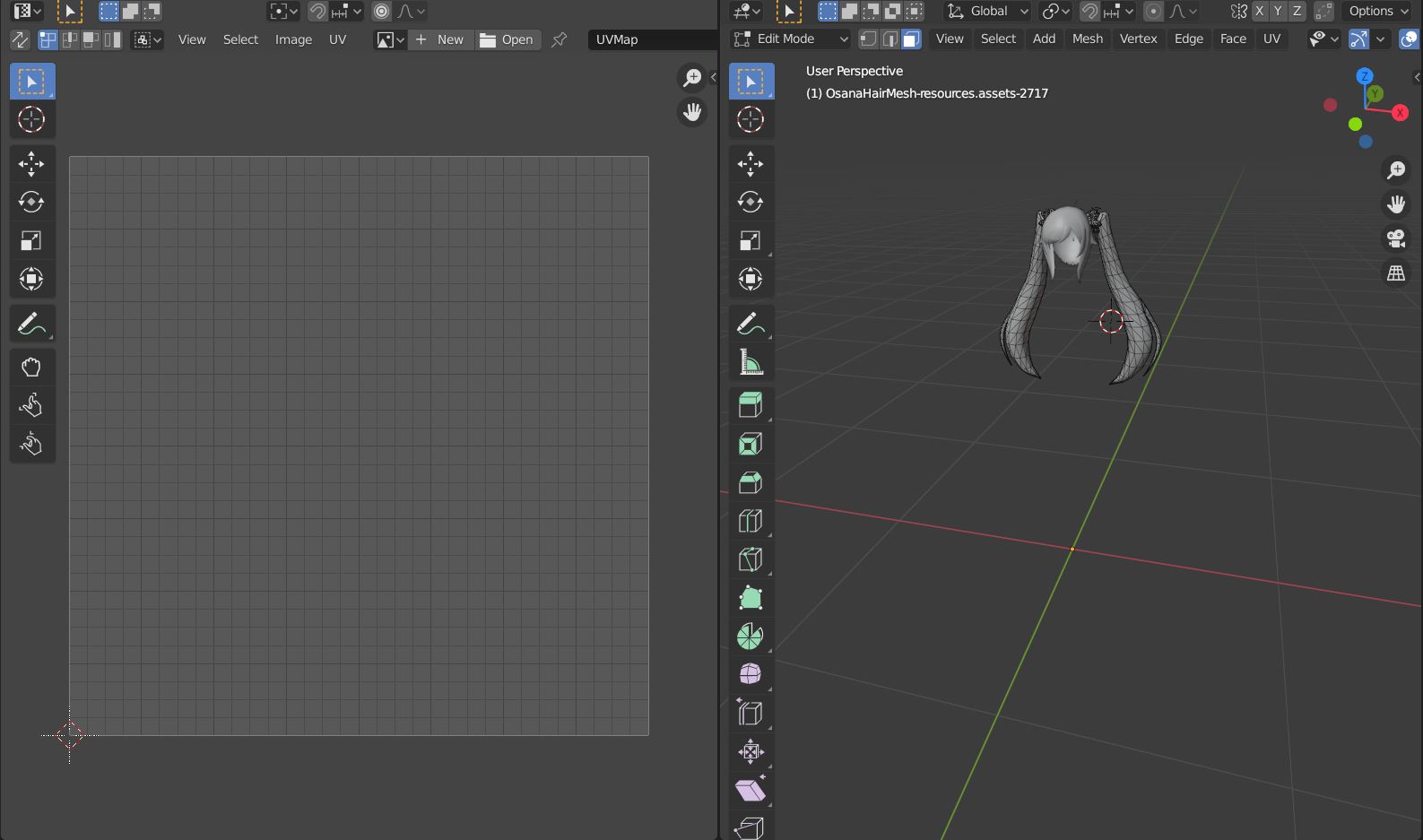1423x840 pixels.
Task: Pick the Bevel tool
Action: pyautogui.click(x=750, y=482)
